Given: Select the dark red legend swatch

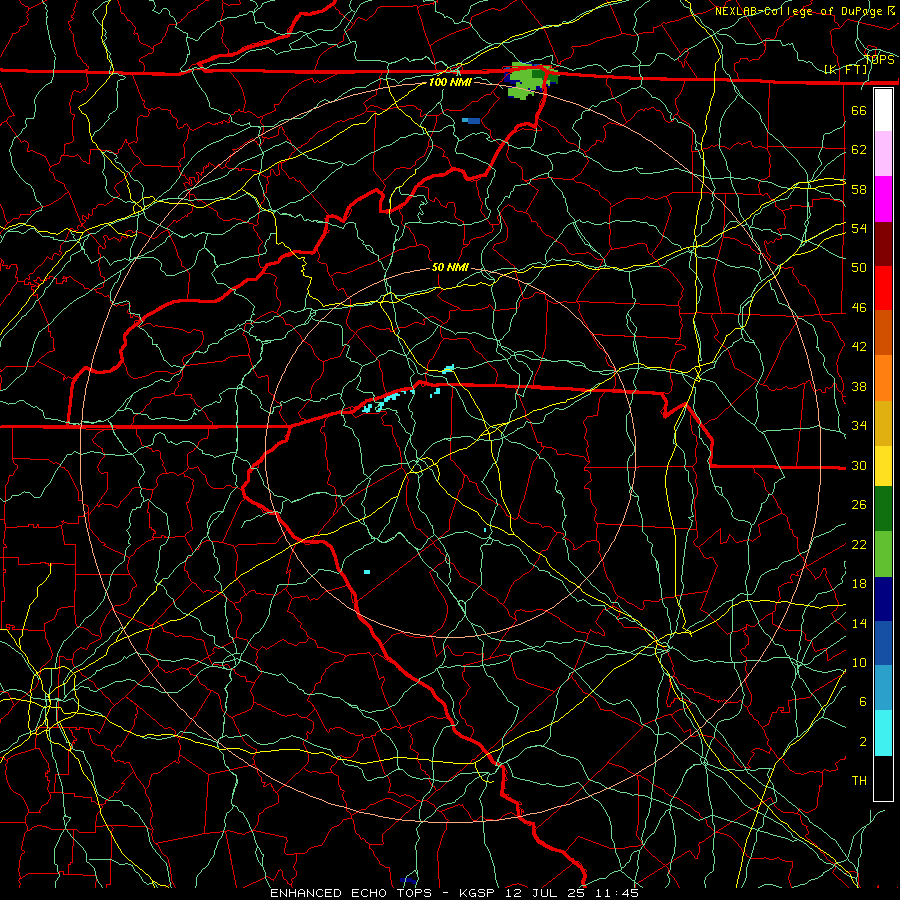Looking at the screenshot, I should click(x=883, y=244).
